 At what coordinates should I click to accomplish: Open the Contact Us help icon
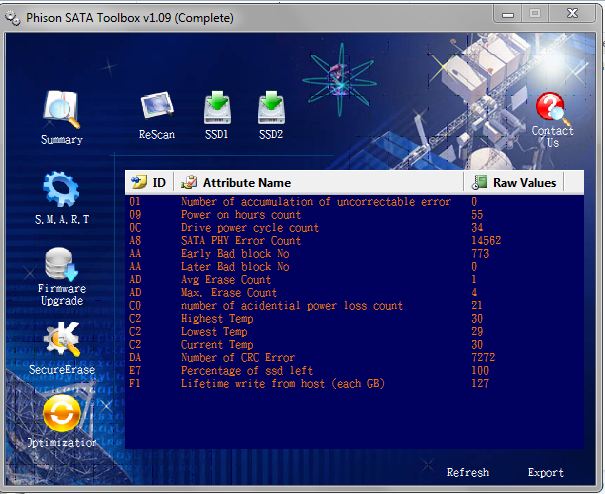(552, 108)
